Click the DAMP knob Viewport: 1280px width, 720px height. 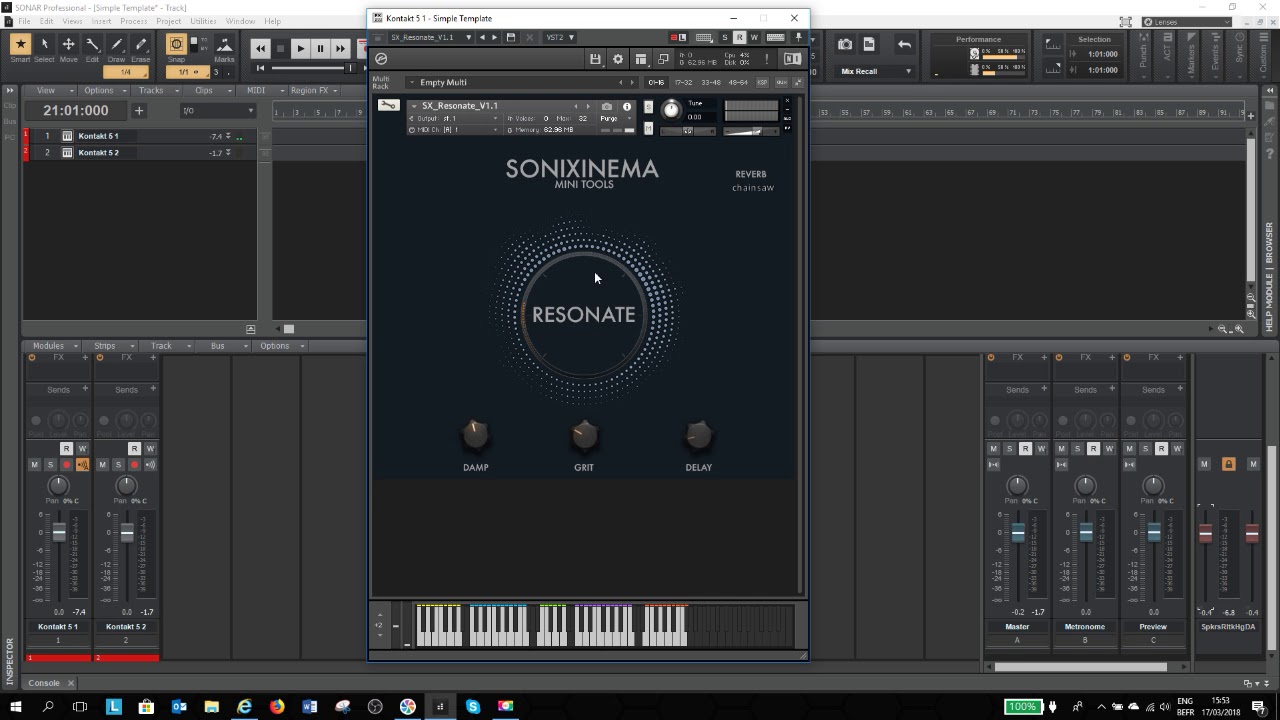476,434
